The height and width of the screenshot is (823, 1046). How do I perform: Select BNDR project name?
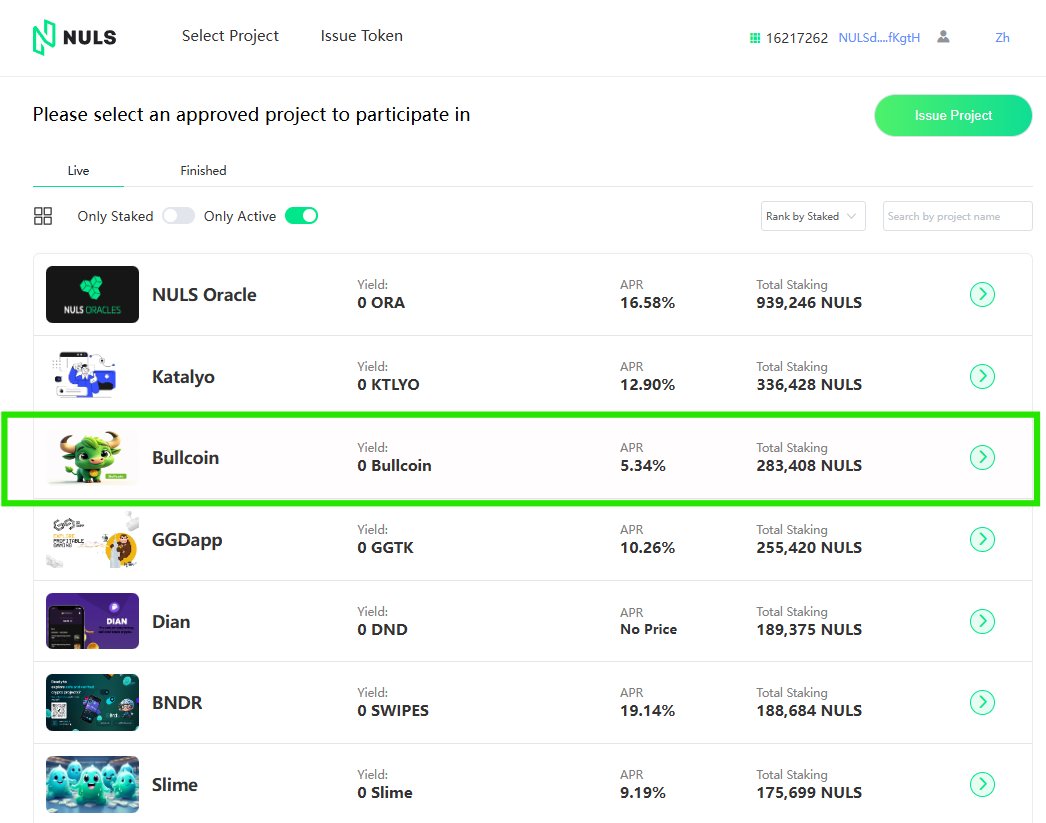tap(177, 702)
